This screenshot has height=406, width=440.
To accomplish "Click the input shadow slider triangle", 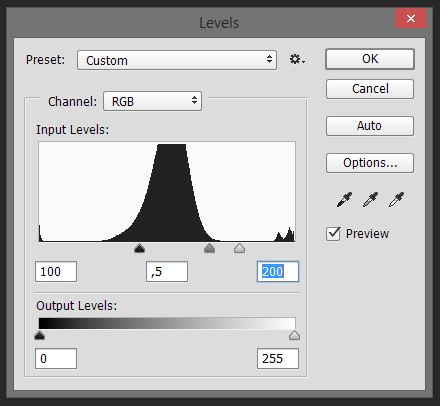I will pos(139,248).
